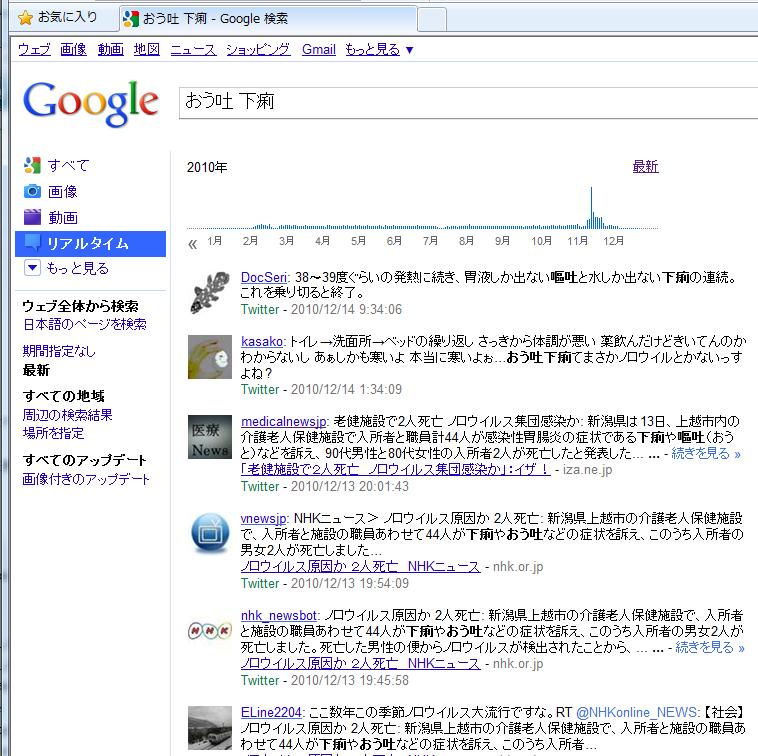This screenshot has width=758, height=756.
Task: Open the ウェブ link in the top bar
Action: [34, 49]
